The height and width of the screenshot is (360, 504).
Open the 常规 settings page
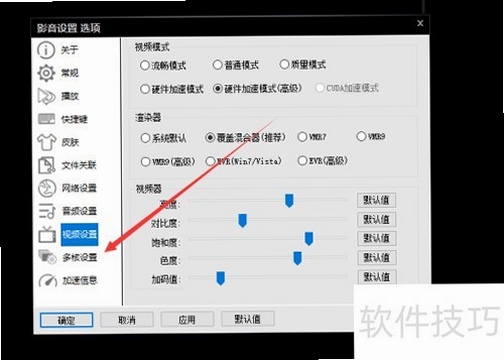[x=70, y=73]
